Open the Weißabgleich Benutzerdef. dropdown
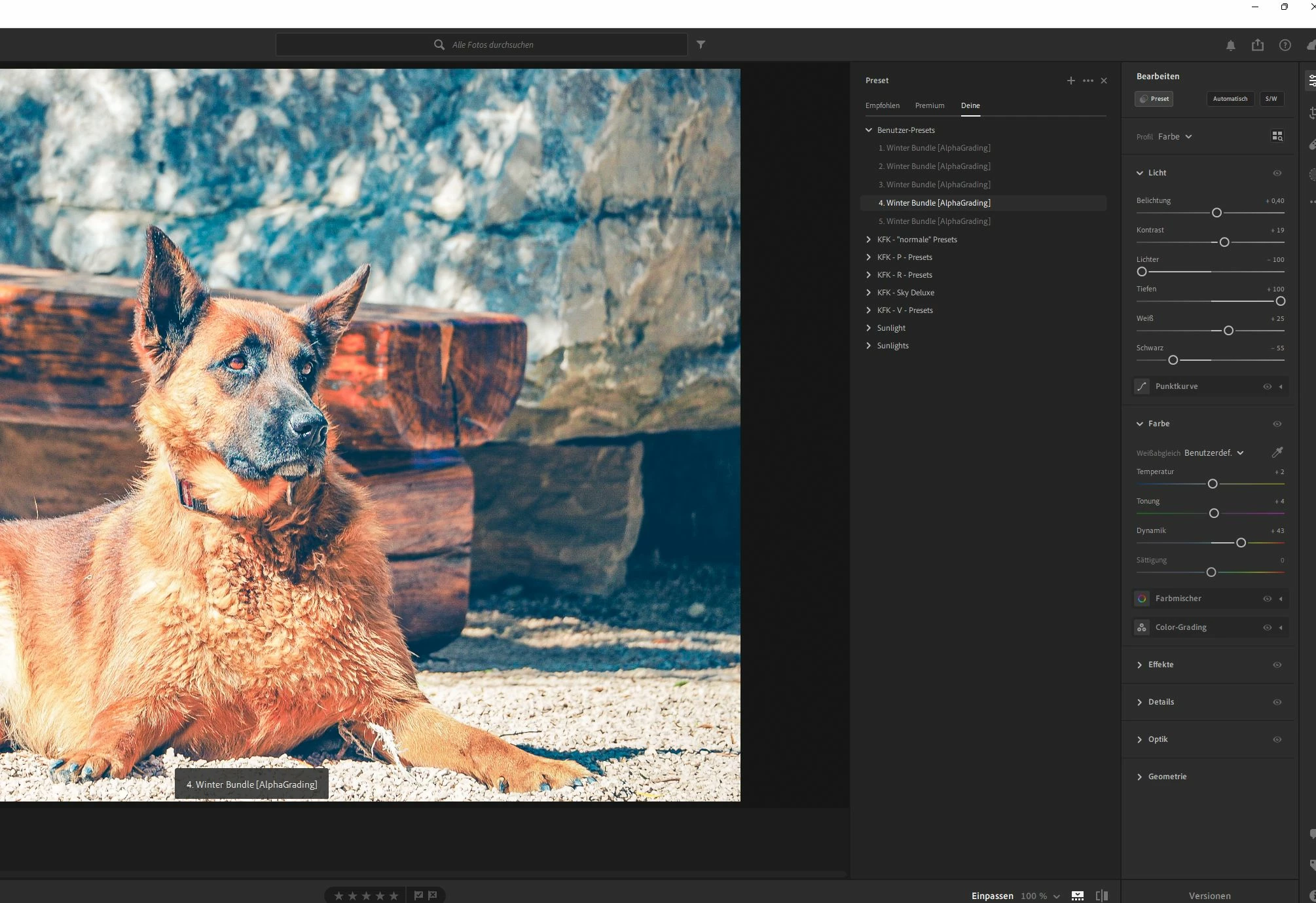Viewport: 1316px width, 903px height. tap(1213, 453)
